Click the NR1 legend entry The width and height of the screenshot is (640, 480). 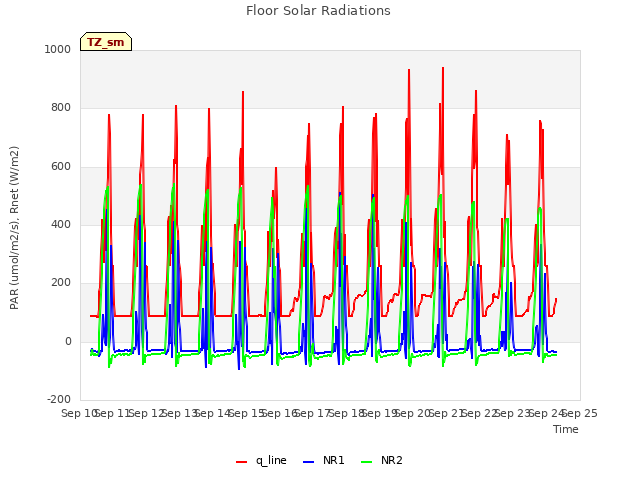point(324,460)
